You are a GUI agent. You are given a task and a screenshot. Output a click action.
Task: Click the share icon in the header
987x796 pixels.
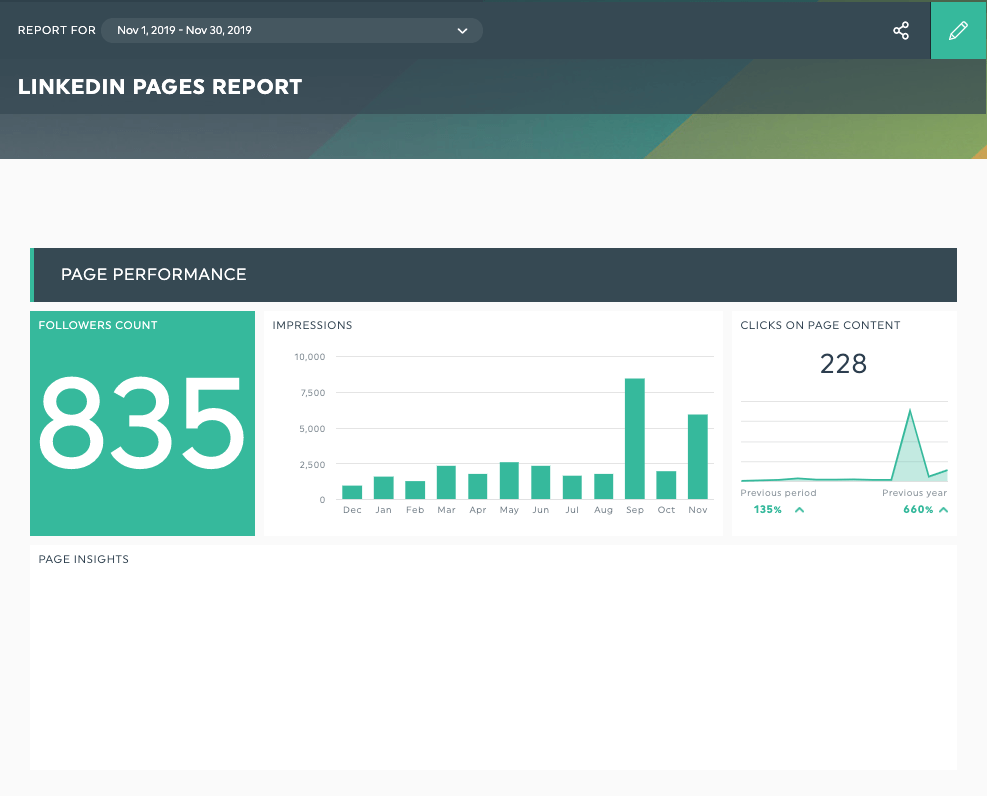tap(901, 30)
